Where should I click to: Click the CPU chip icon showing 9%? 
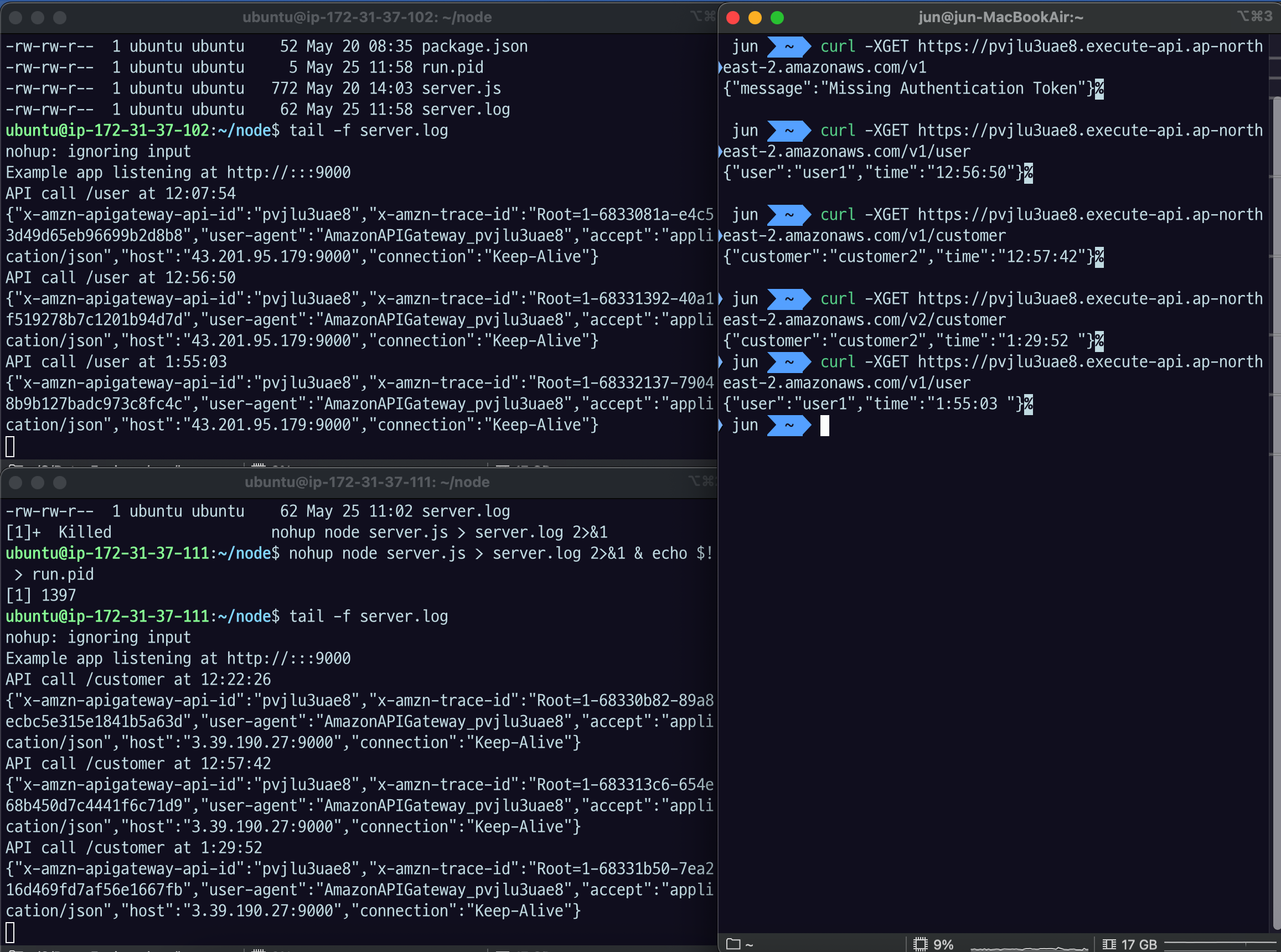(920, 944)
